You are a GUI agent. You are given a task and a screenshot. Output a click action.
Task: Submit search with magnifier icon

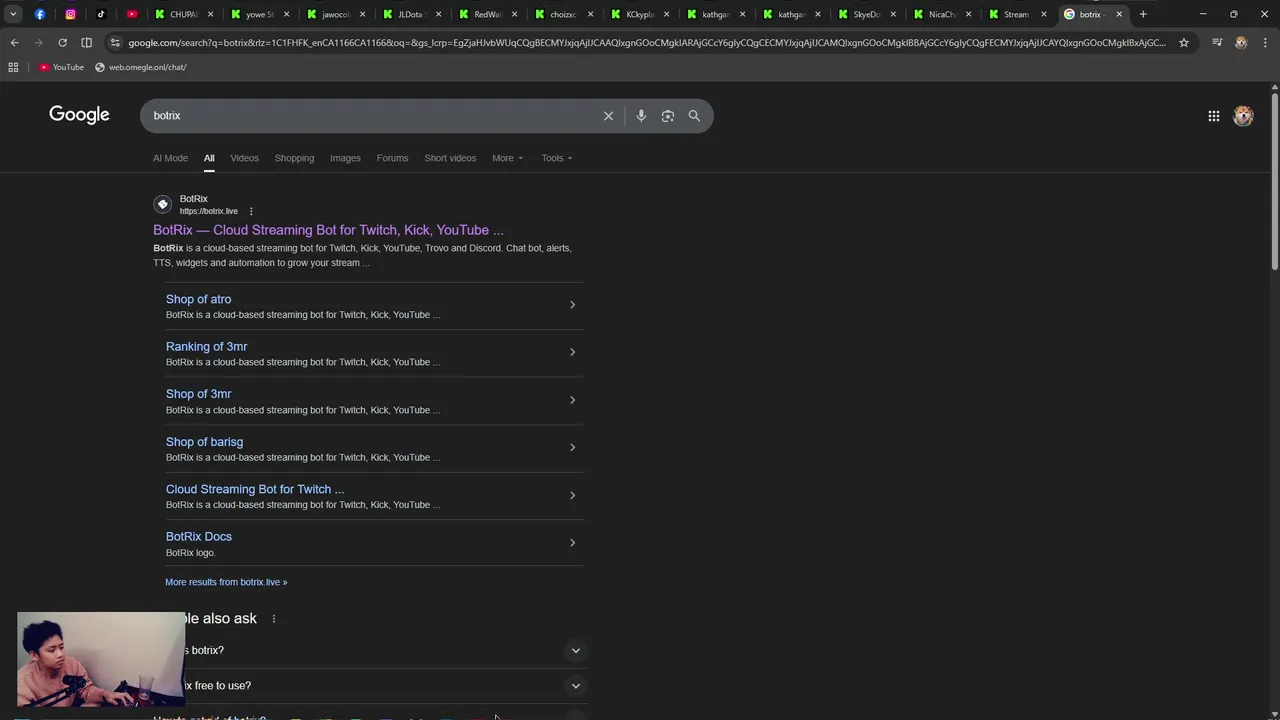694,116
